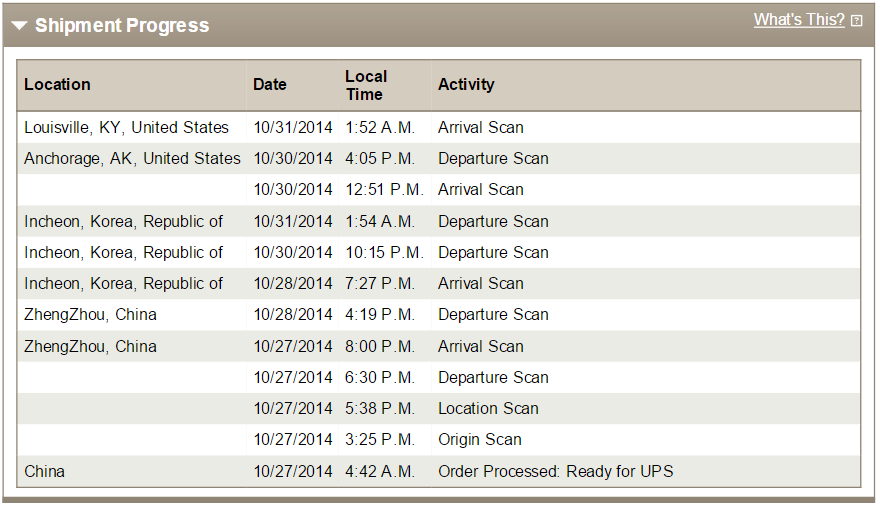The height and width of the screenshot is (506, 880).
Task: Click the help icon beside What's This?
Action: tap(856, 21)
